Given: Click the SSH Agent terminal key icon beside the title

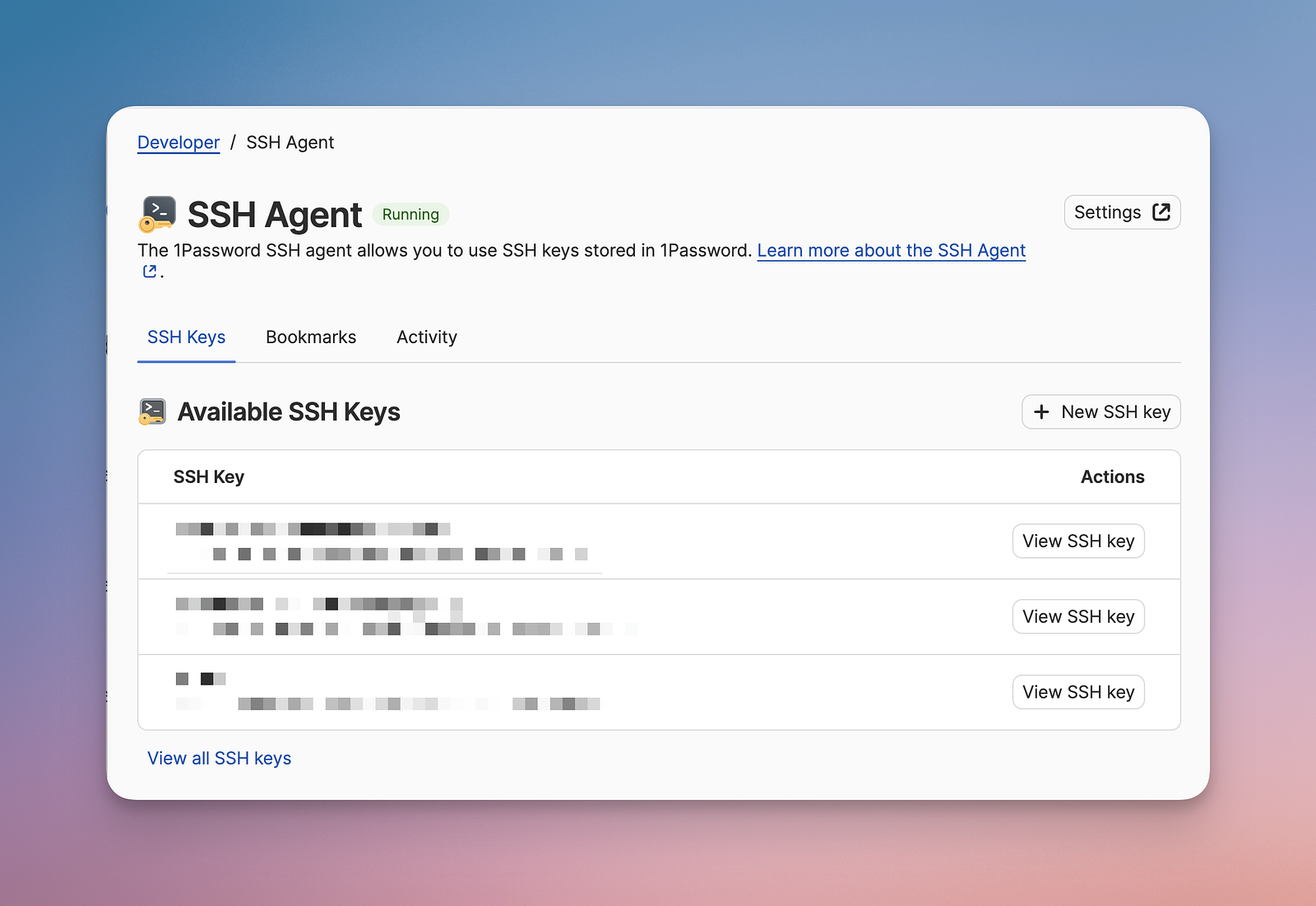Looking at the screenshot, I should pos(158,215).
